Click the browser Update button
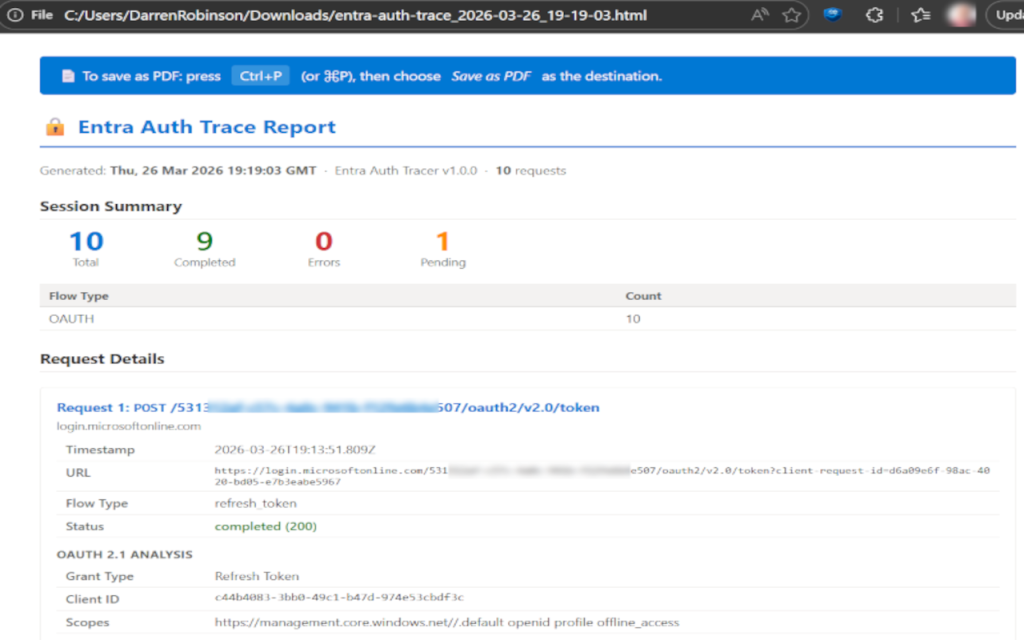 coord(1005,15)
